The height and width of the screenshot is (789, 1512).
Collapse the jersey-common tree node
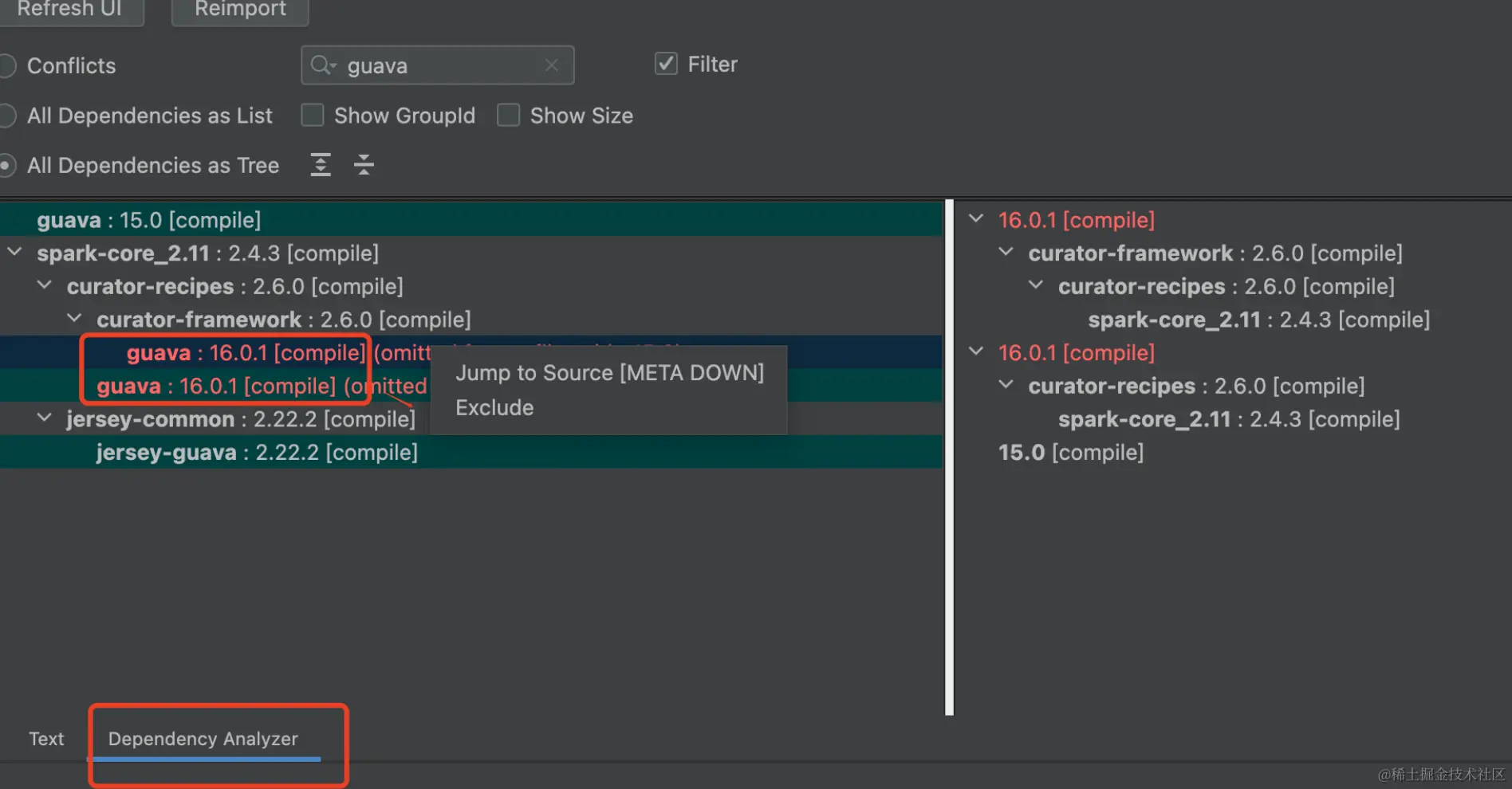coord(45,418)
